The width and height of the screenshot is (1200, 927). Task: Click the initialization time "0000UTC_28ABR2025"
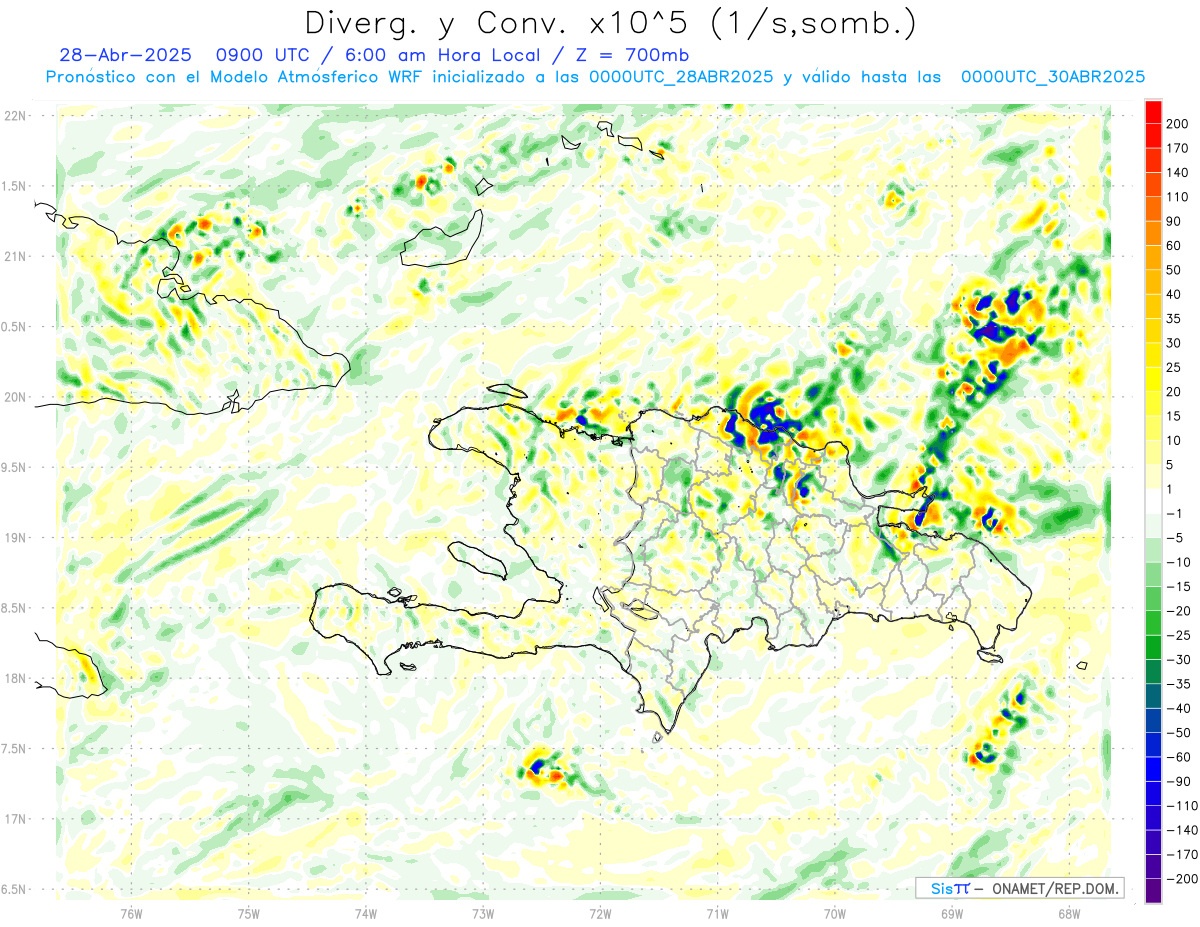[681, 77]
